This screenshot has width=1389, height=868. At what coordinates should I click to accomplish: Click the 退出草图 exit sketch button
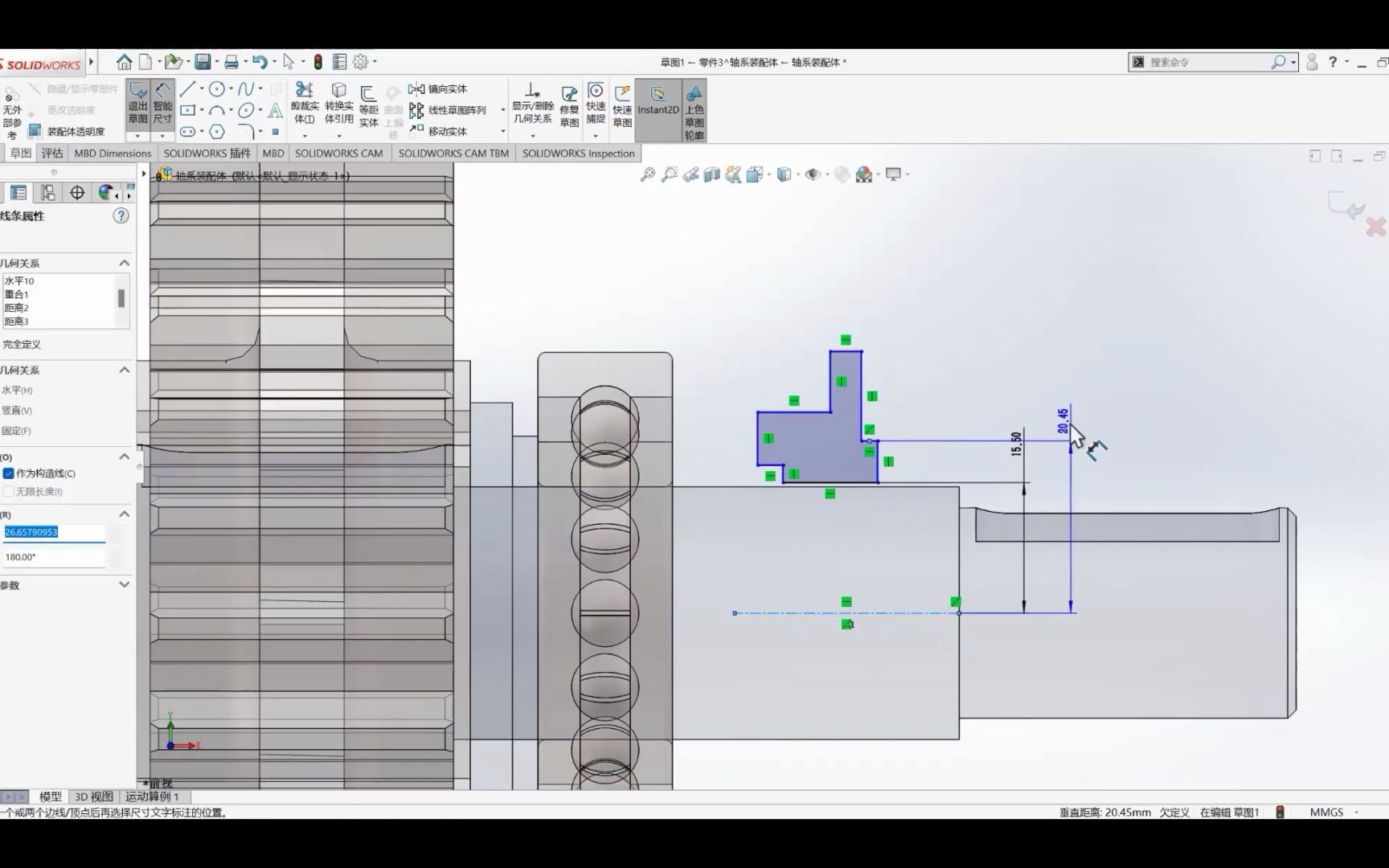[137, 104]
